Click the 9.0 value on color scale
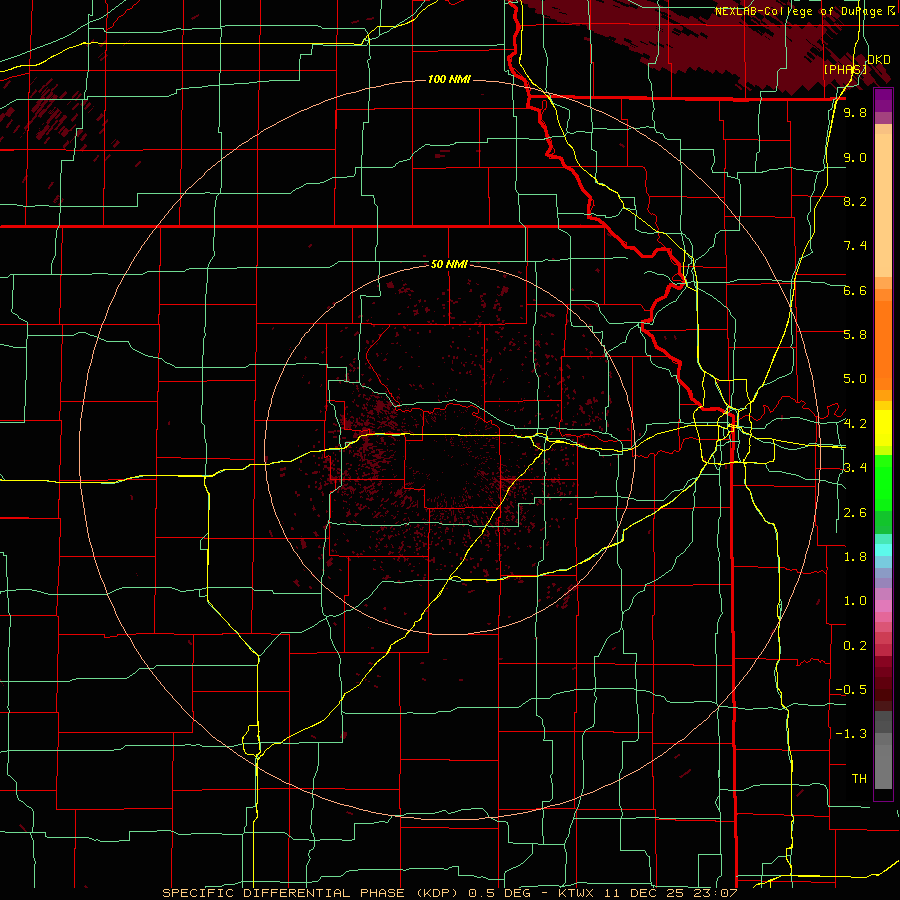 point(855,157)
